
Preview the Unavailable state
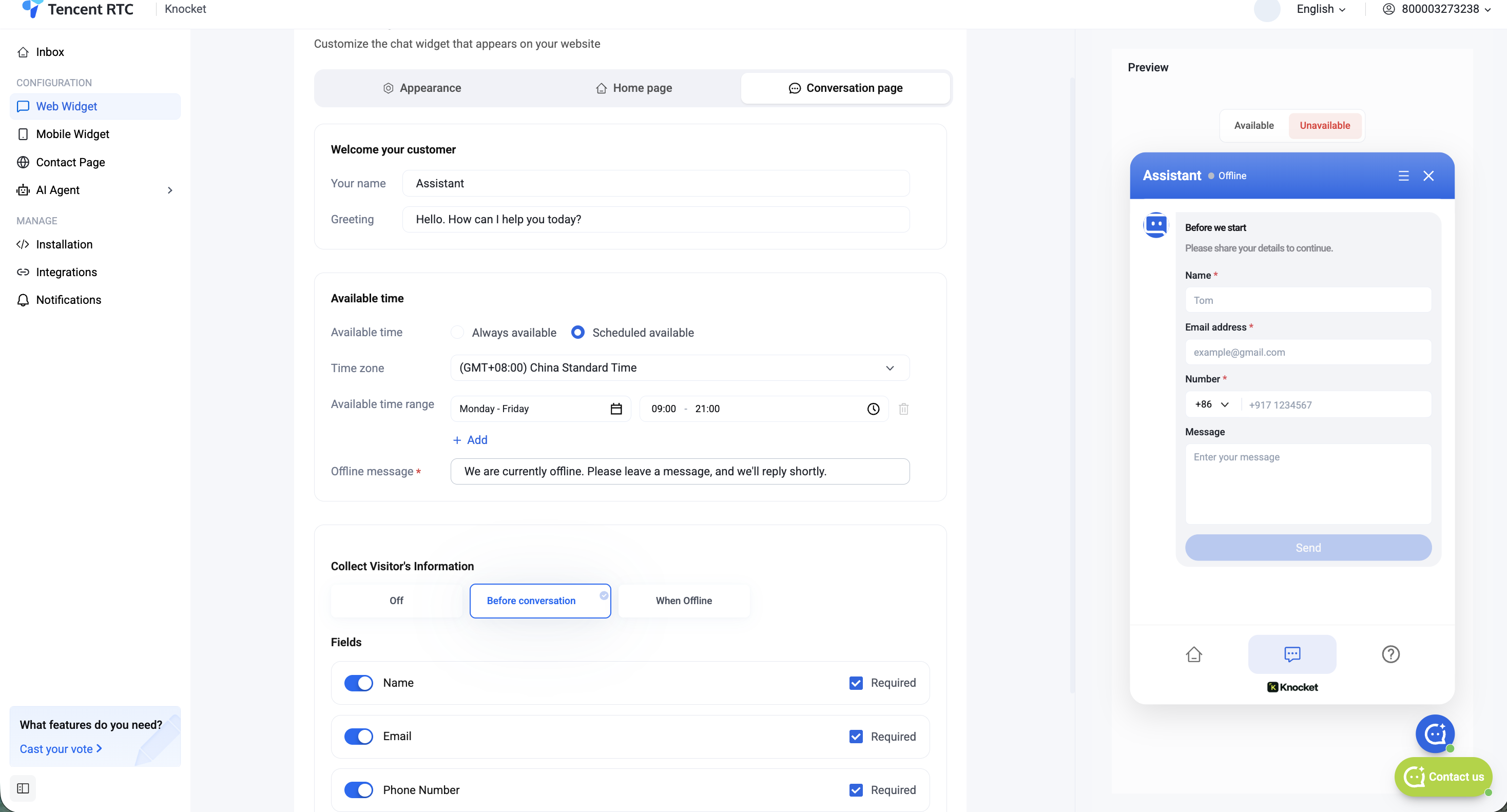tap(1324, 125)
